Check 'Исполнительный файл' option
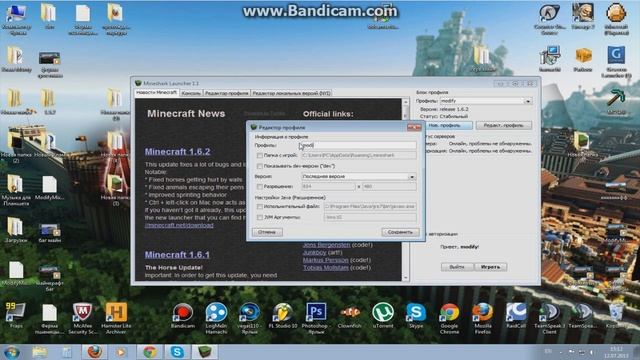Screen dimensions: 640x360 coord(260,207)
